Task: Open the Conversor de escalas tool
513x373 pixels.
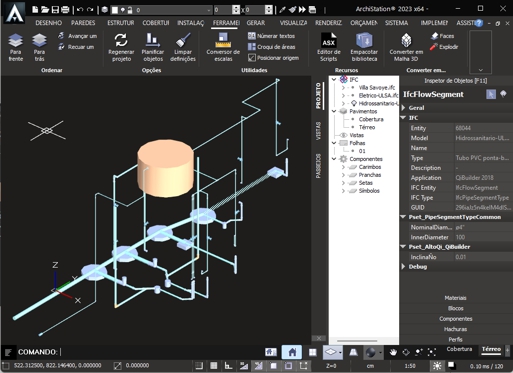Action: click(x=223, y=47)
